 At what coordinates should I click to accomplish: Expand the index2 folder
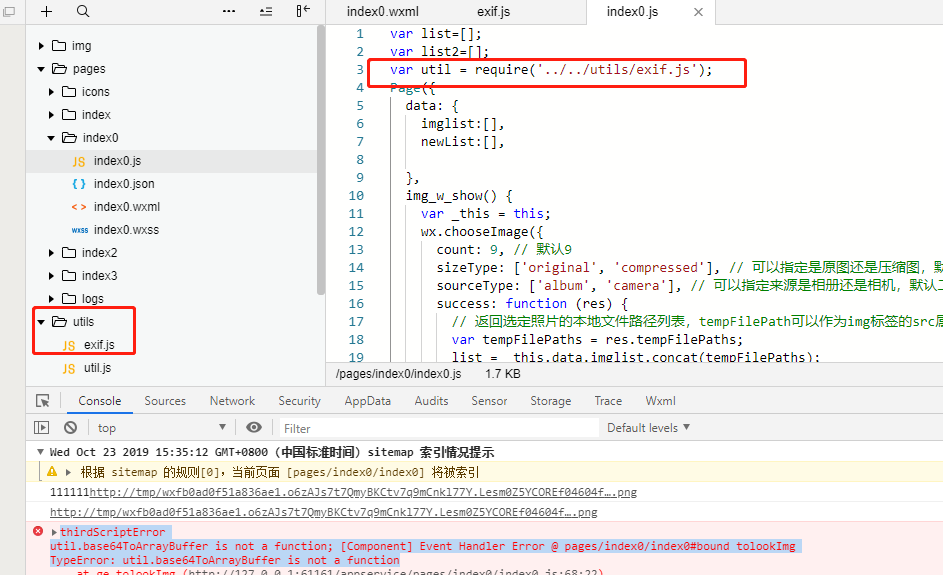51,253
